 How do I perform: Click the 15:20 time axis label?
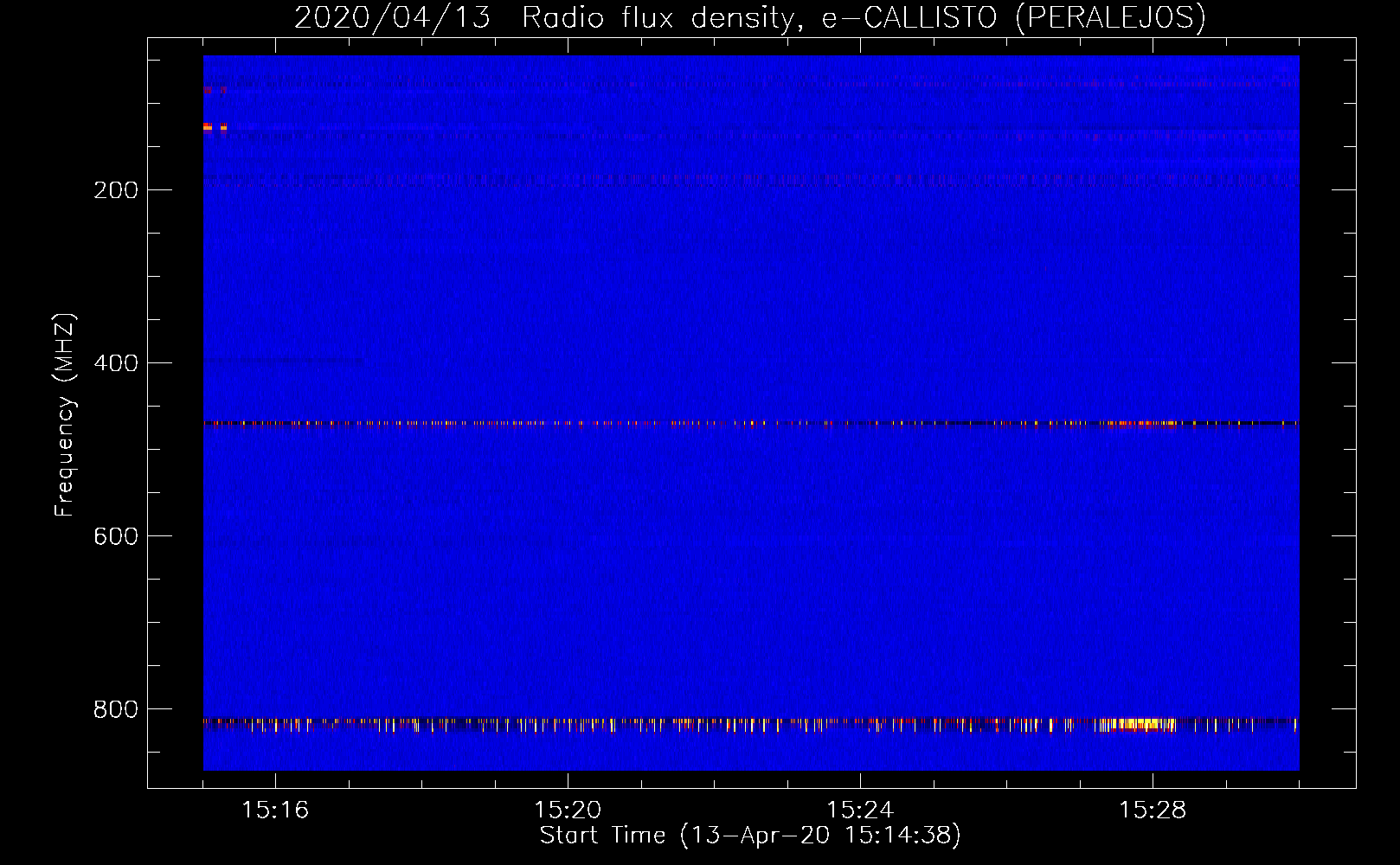[x=568, y=811]
